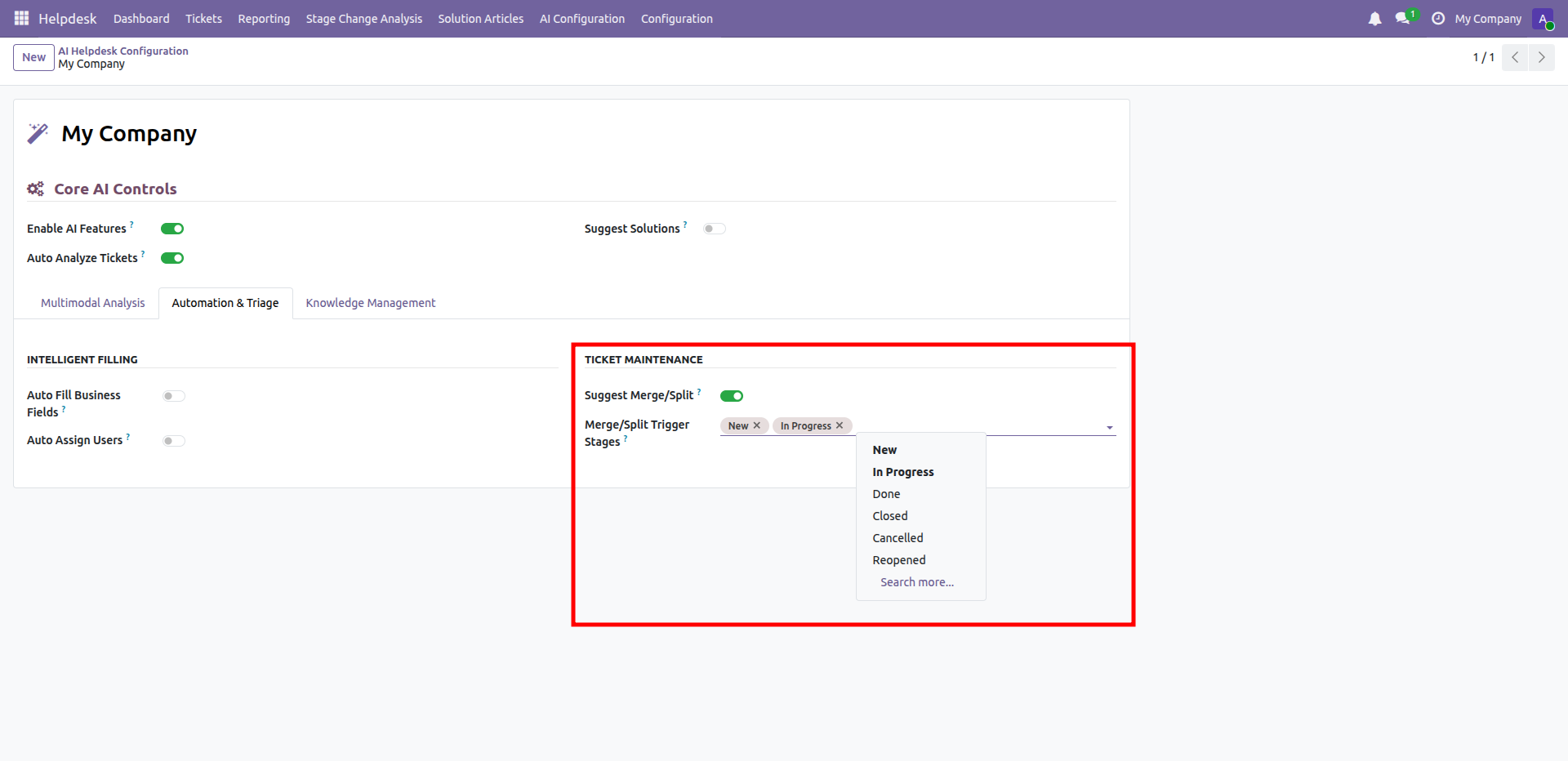Click the Helpdesk app title
Viewport: 1568px width, 761px height.
pos(68,19)
